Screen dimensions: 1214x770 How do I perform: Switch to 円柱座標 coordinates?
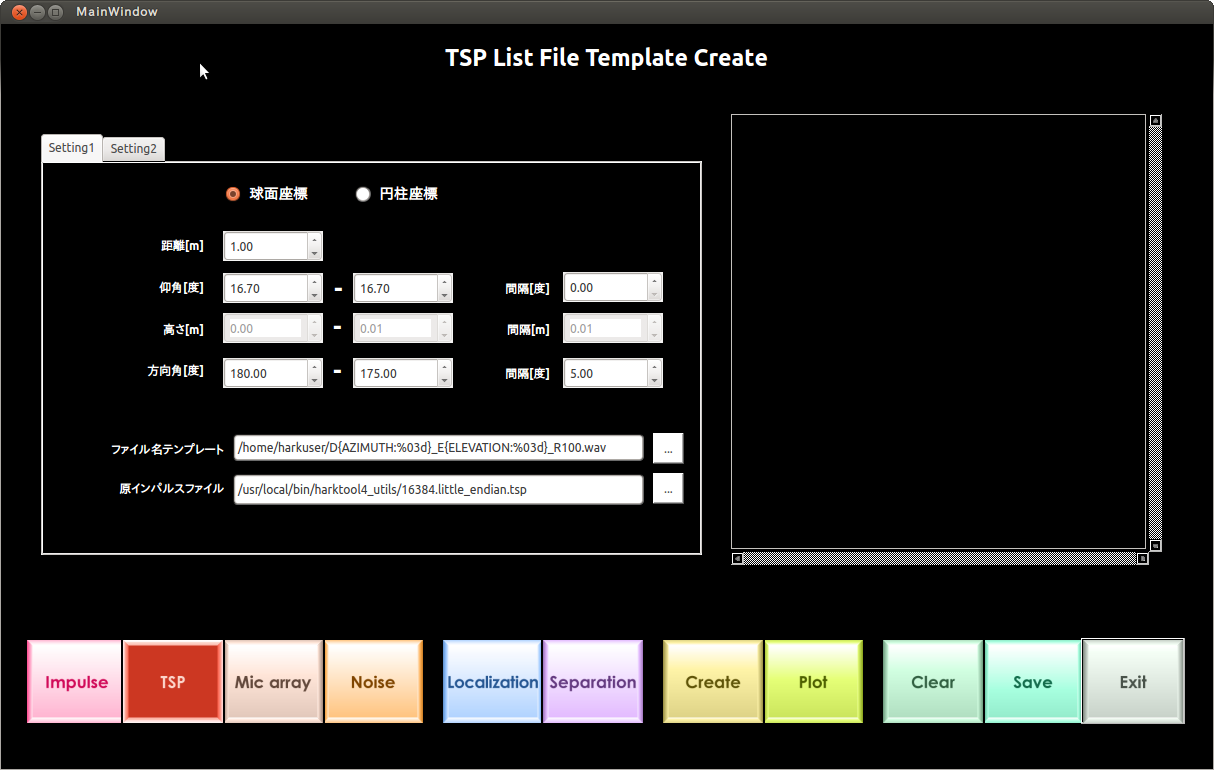(363, 194)
